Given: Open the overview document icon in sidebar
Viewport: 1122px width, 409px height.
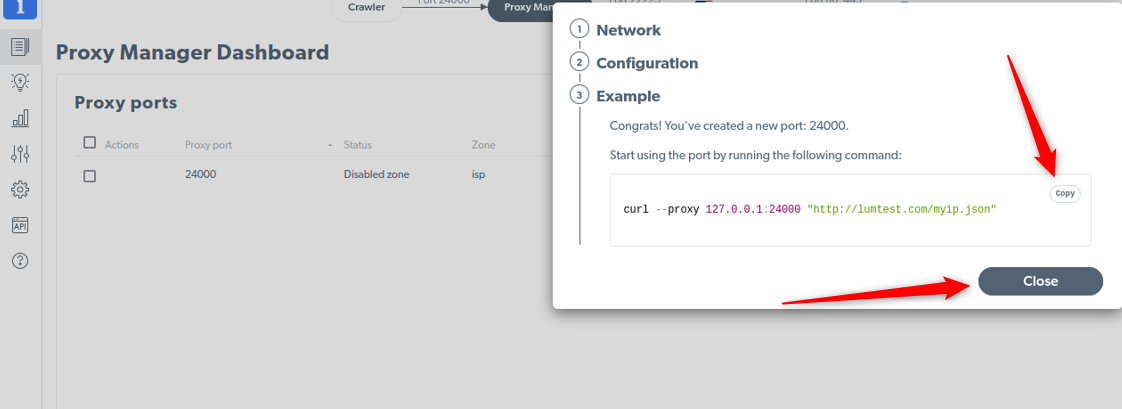Looking at the screenshot, I should [20, 46].
